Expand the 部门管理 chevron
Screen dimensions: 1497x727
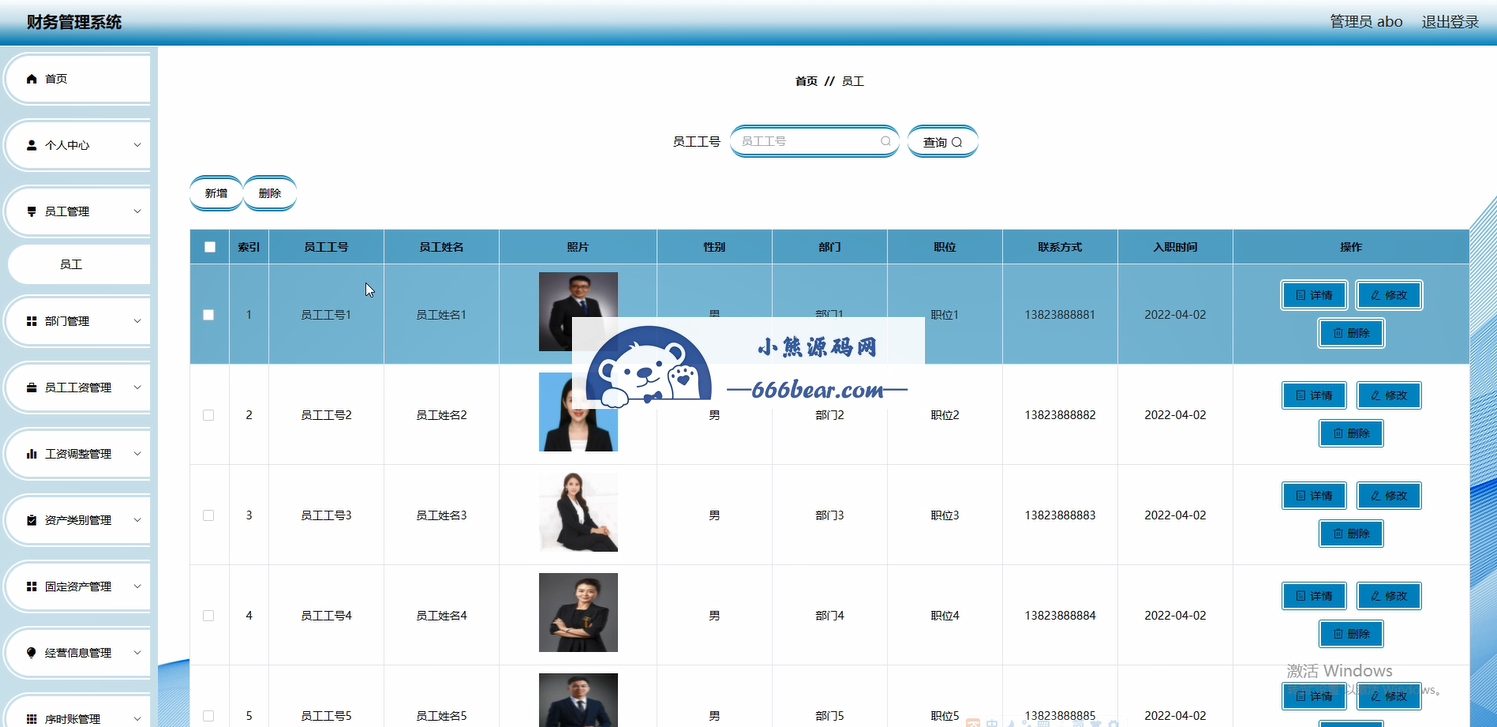pyautogui.click(x=137, y=321)
